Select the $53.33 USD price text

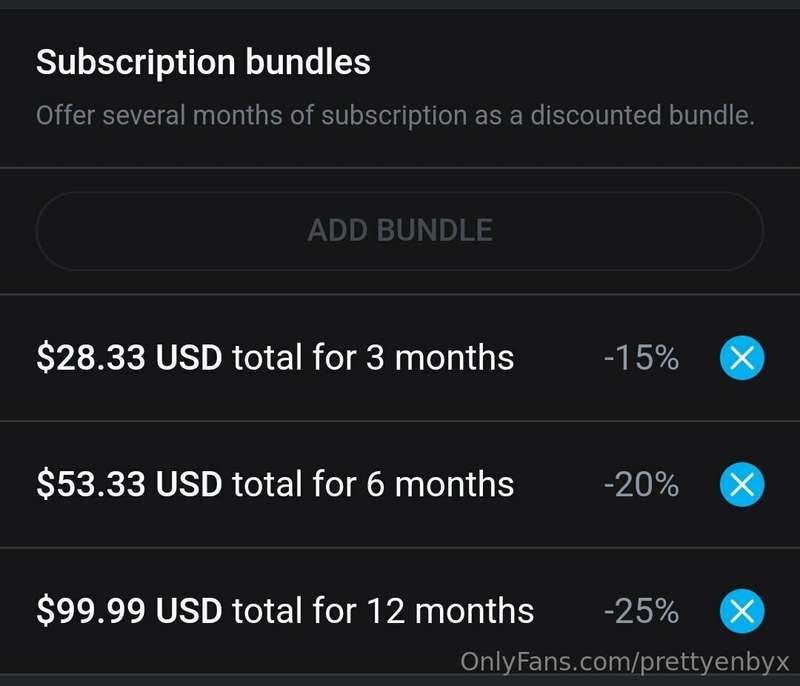coord(129,484)
